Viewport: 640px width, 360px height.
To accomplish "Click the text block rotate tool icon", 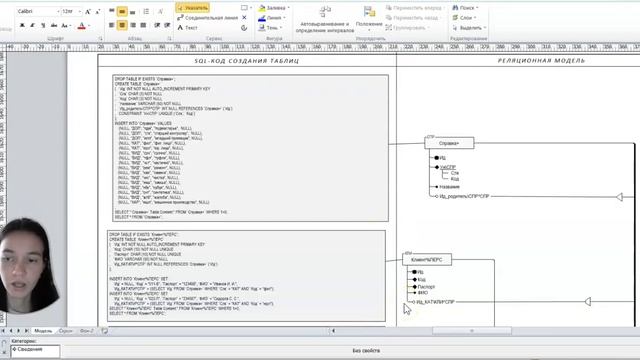I will [244, 28].
